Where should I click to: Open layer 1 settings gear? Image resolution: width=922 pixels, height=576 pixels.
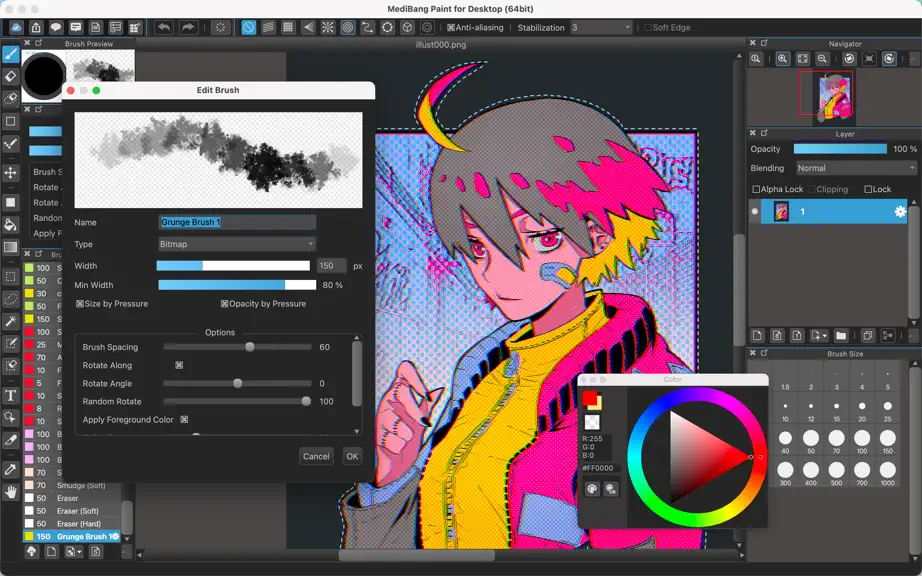click(x=900, y=212)
